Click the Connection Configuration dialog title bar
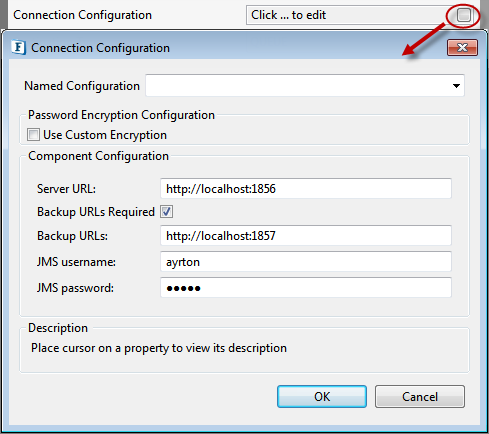 pyautogui.click(x=233, y=47)
